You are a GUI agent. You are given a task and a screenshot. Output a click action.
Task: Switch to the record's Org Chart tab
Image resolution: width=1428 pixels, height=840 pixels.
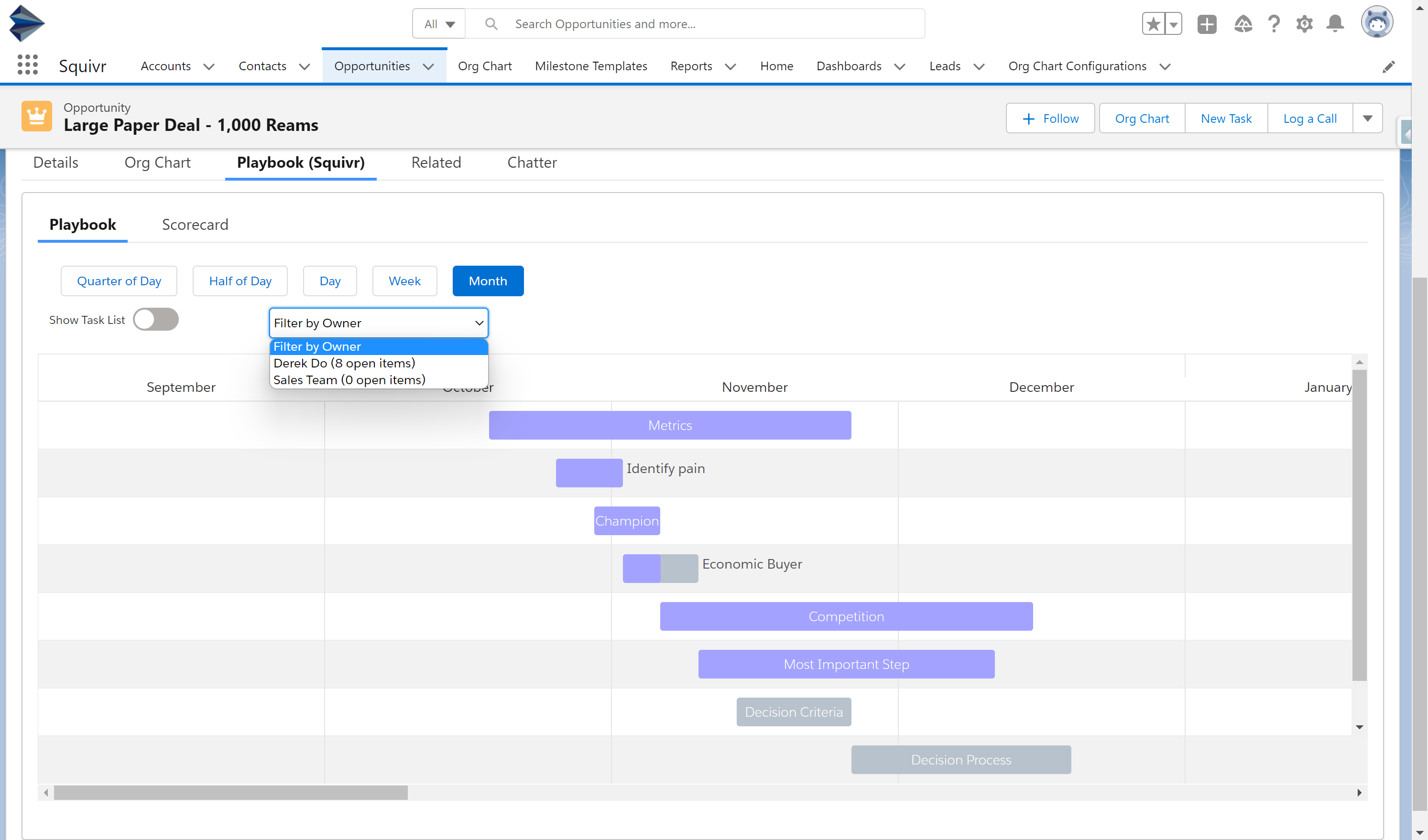(x=158, y=162)
